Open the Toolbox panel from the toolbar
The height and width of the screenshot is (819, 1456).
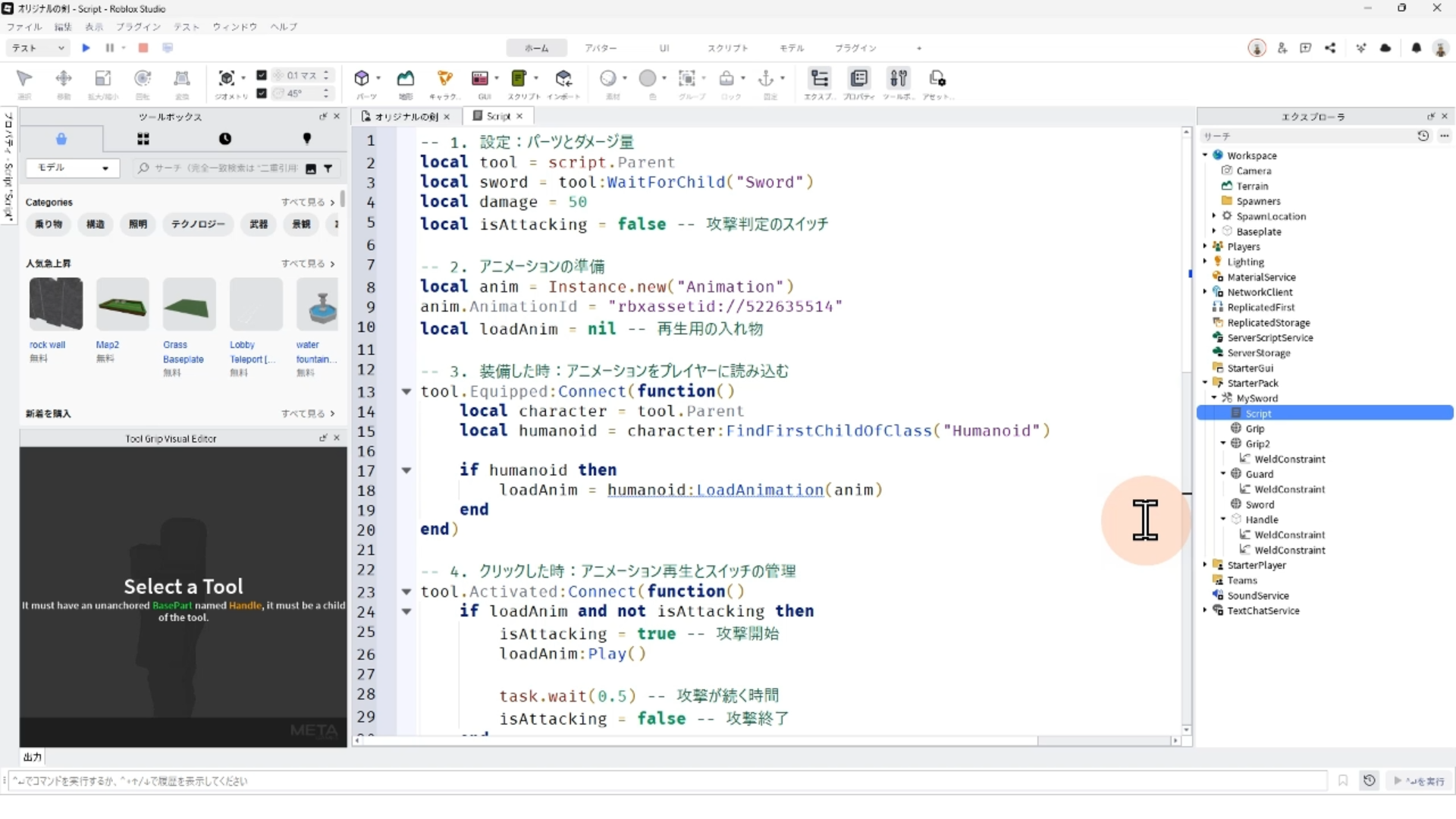click(898, 78)
